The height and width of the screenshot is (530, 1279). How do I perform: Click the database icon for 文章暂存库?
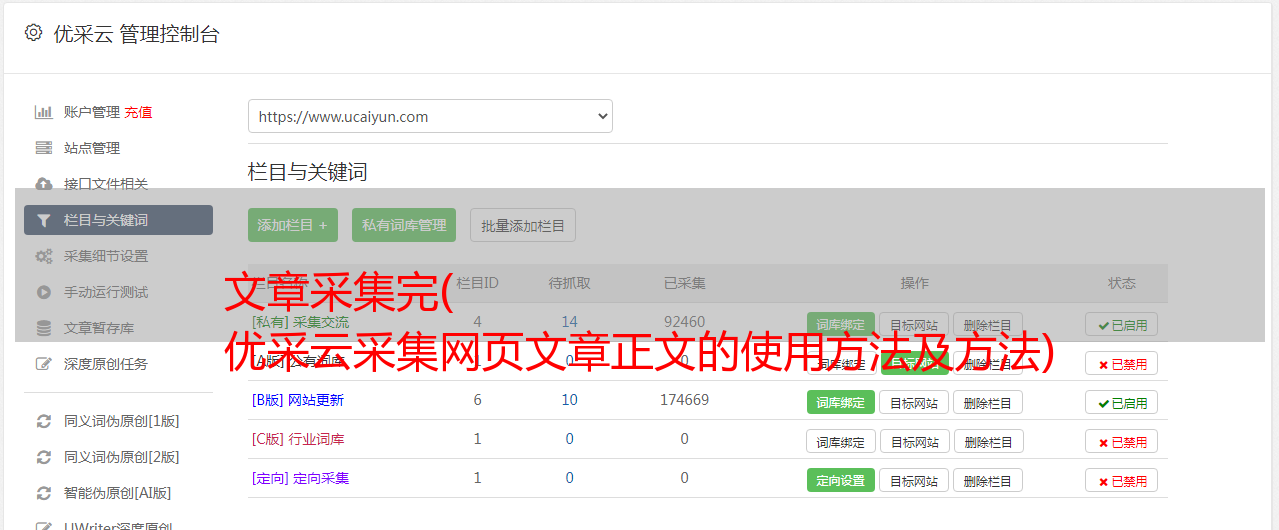pyautogui.click(x=43, y=328)
